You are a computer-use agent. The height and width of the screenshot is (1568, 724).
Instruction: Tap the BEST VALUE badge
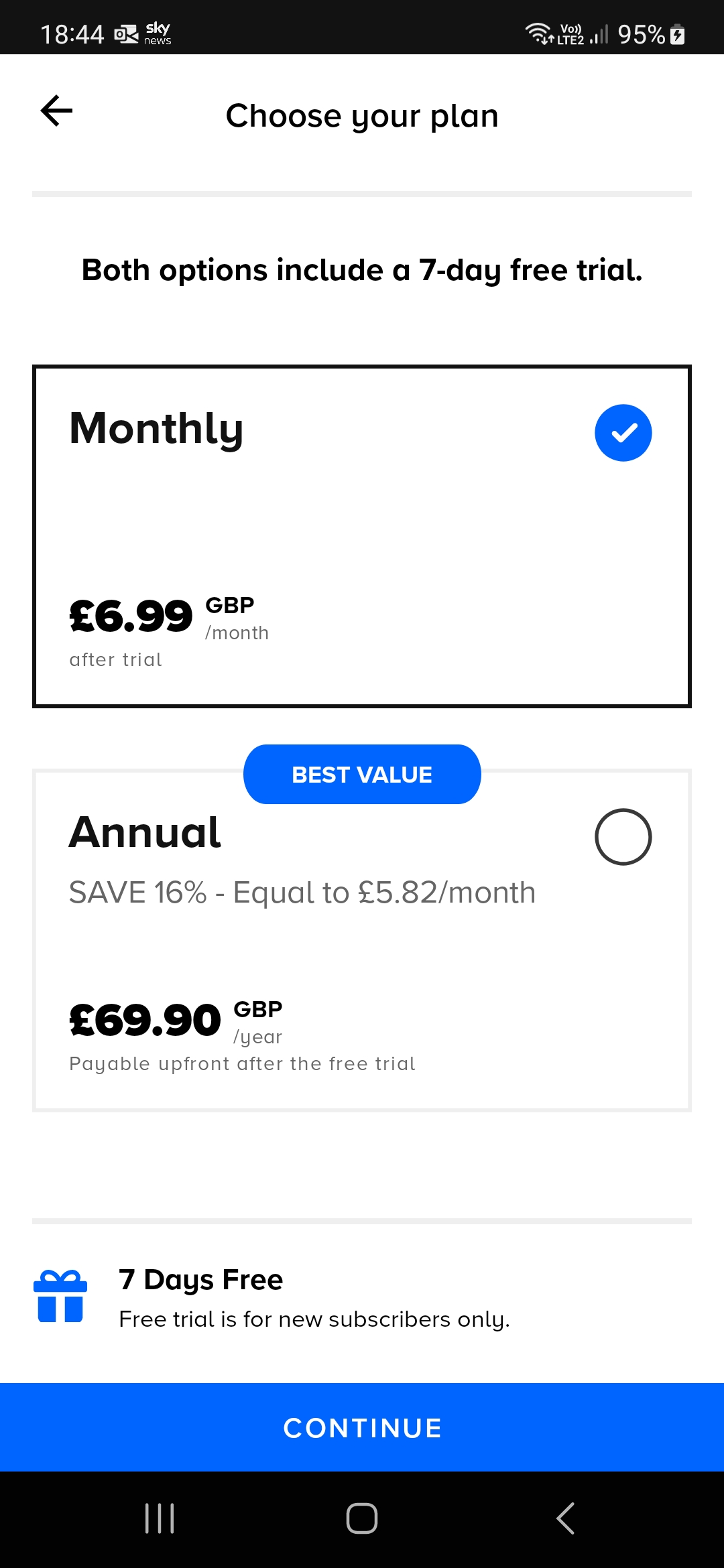pyautogui.click(x=362, y=775)
